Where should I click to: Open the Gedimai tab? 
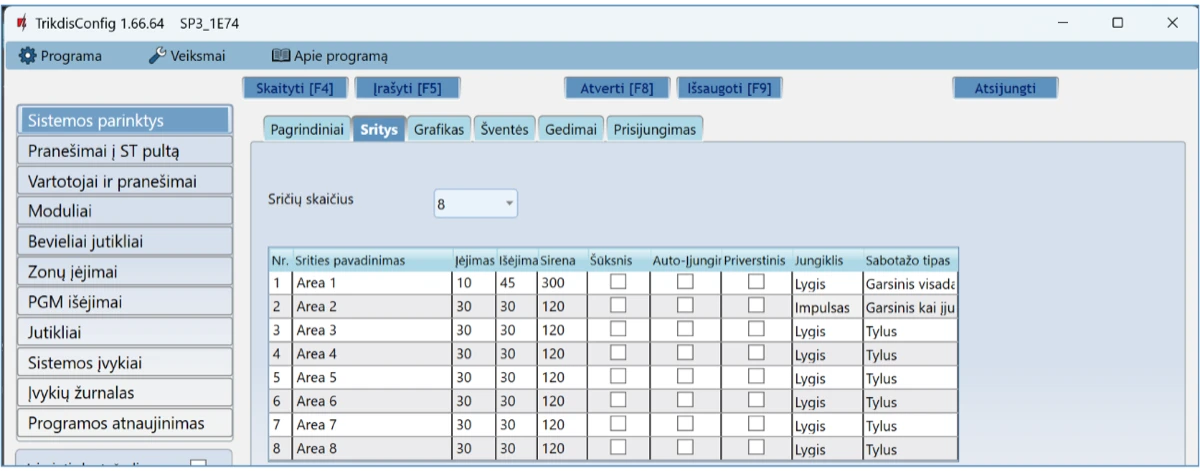[571, 130]
